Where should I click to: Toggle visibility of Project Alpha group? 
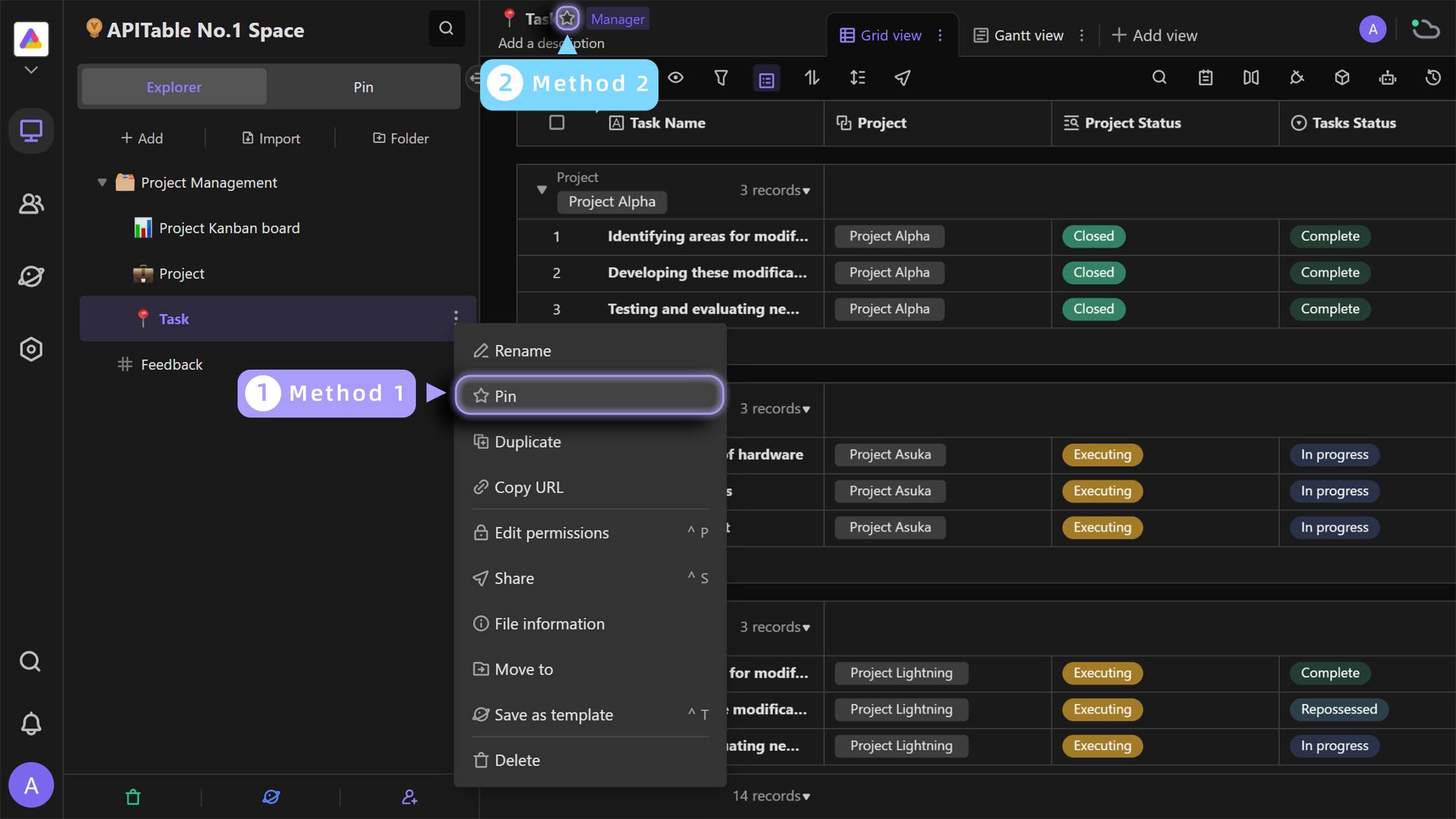click(x=541, y=189)
